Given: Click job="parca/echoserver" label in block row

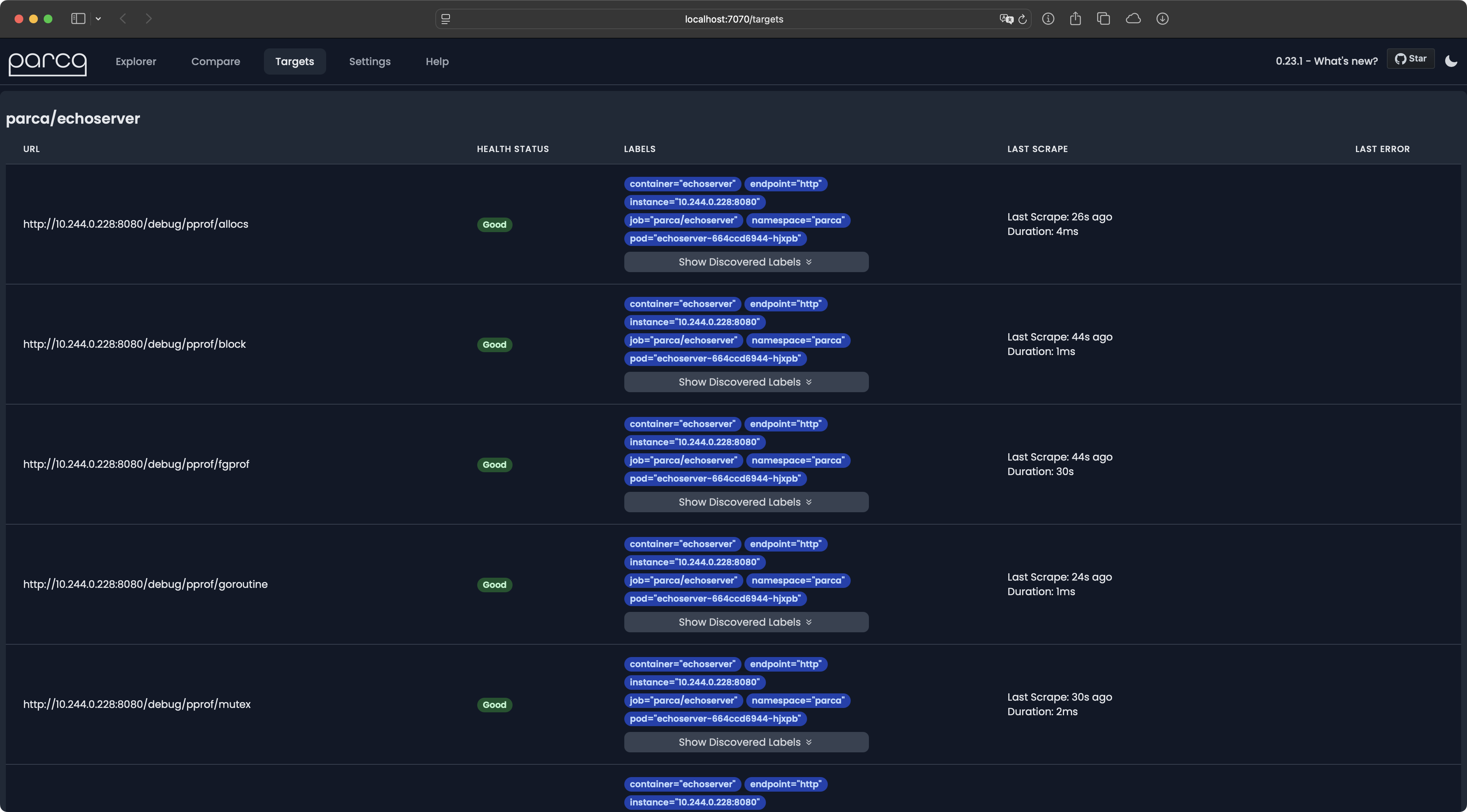Looking at the screenshot, I should tap(683, 340).
